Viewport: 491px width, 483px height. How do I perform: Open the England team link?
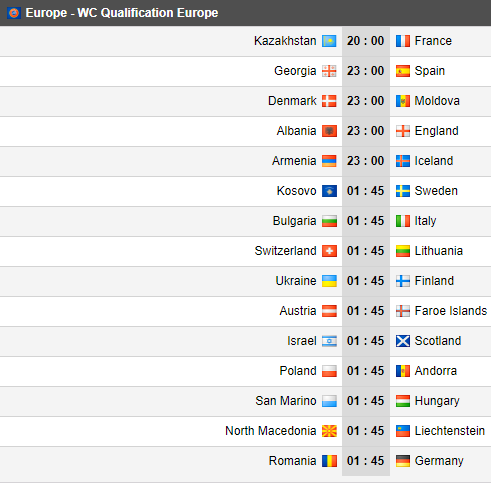436,131
